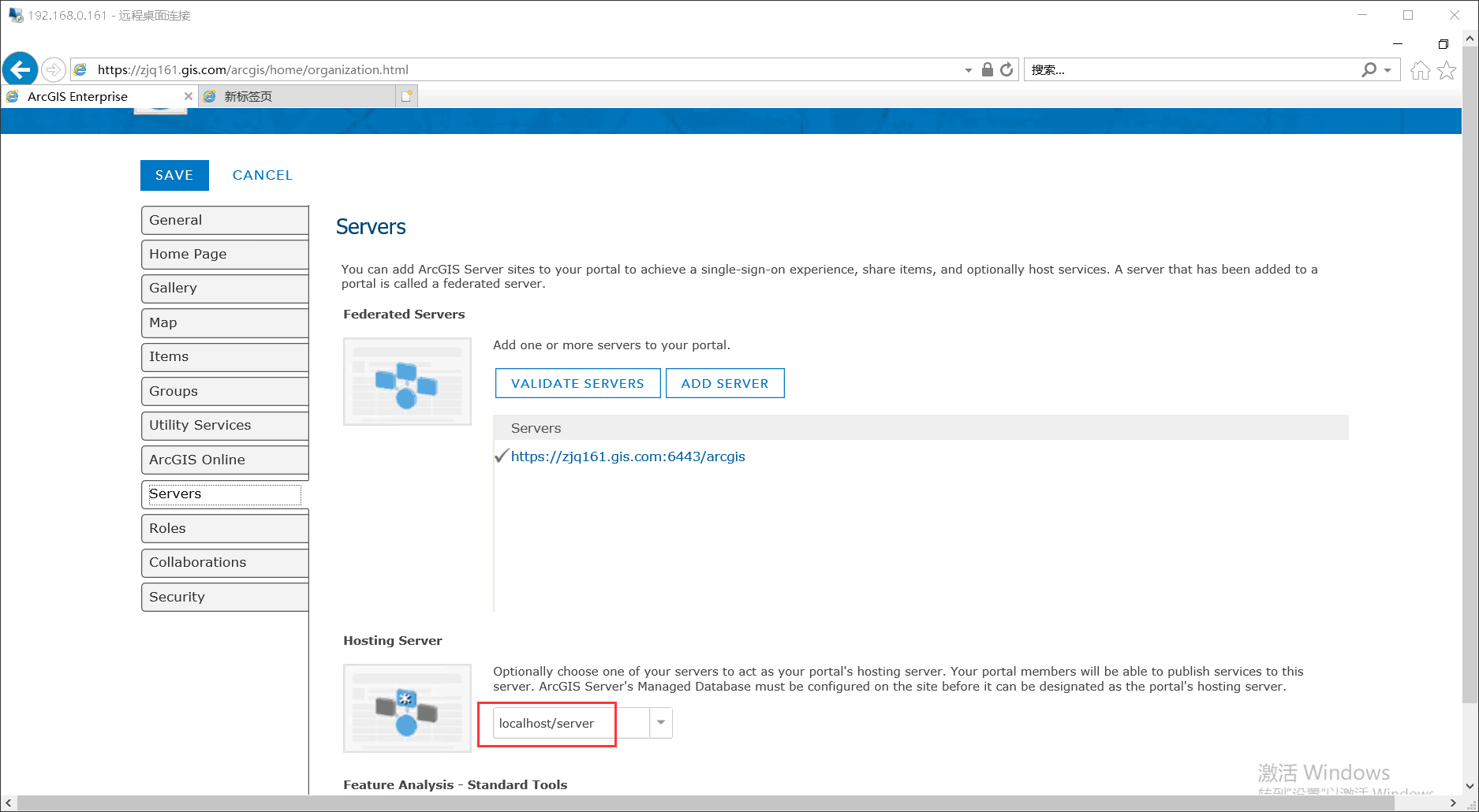Screen dimensions: 1479x812
Task: Open the zjq161.gis.com federated server link
Action: pos(629,456)
